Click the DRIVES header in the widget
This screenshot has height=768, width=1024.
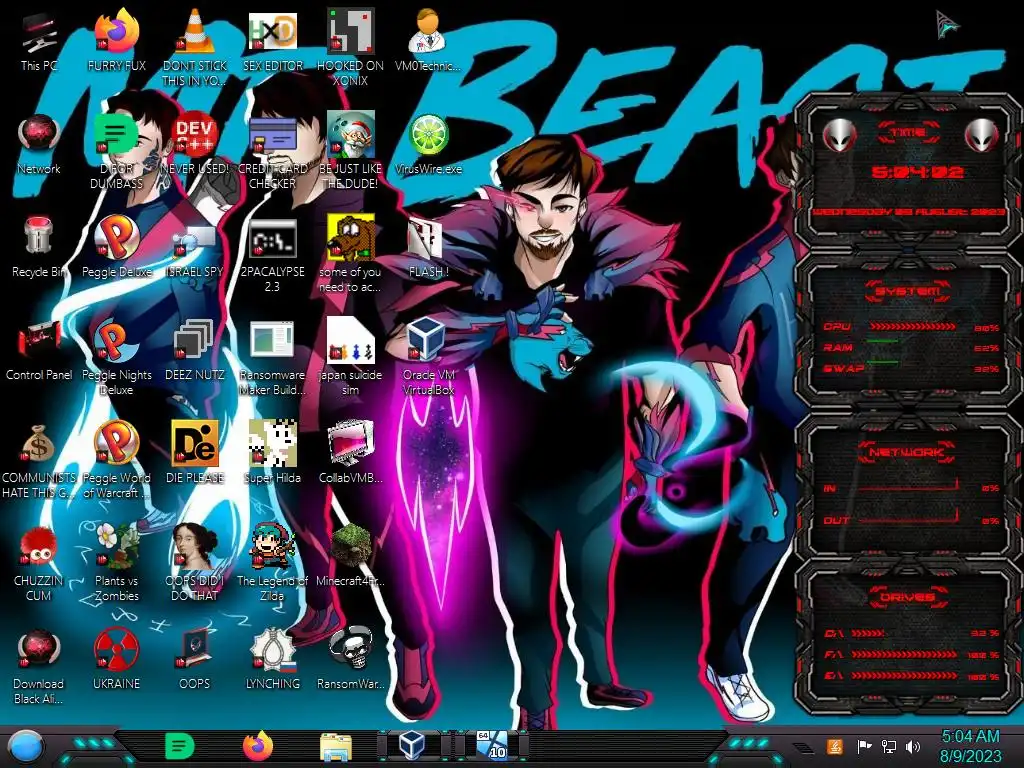click(908, 597)
